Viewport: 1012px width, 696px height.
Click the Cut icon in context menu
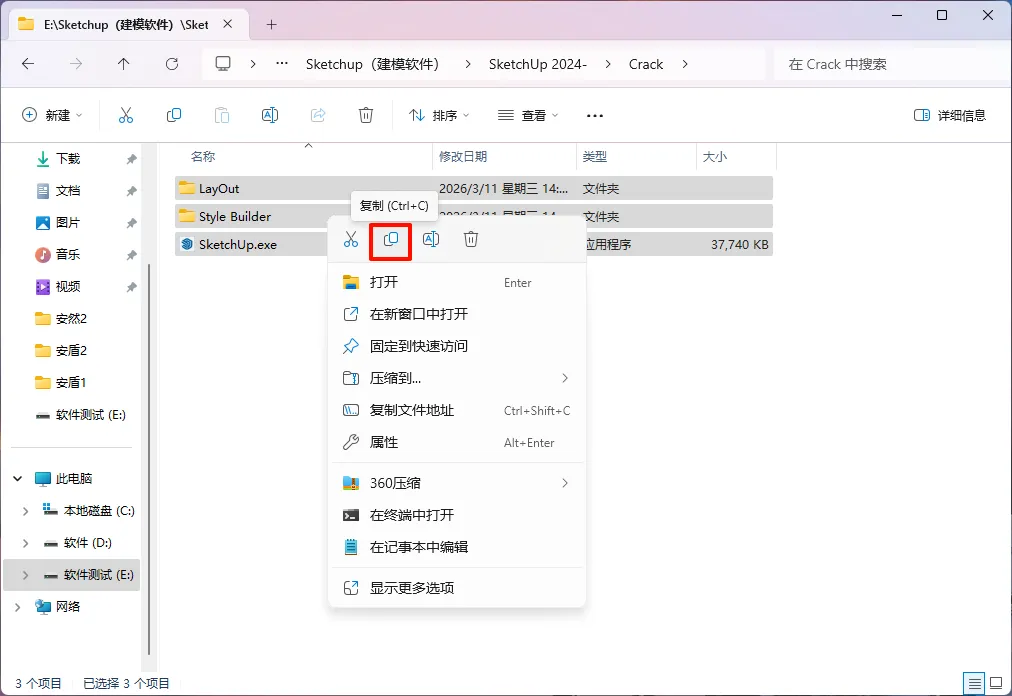(x=350, y=240)
